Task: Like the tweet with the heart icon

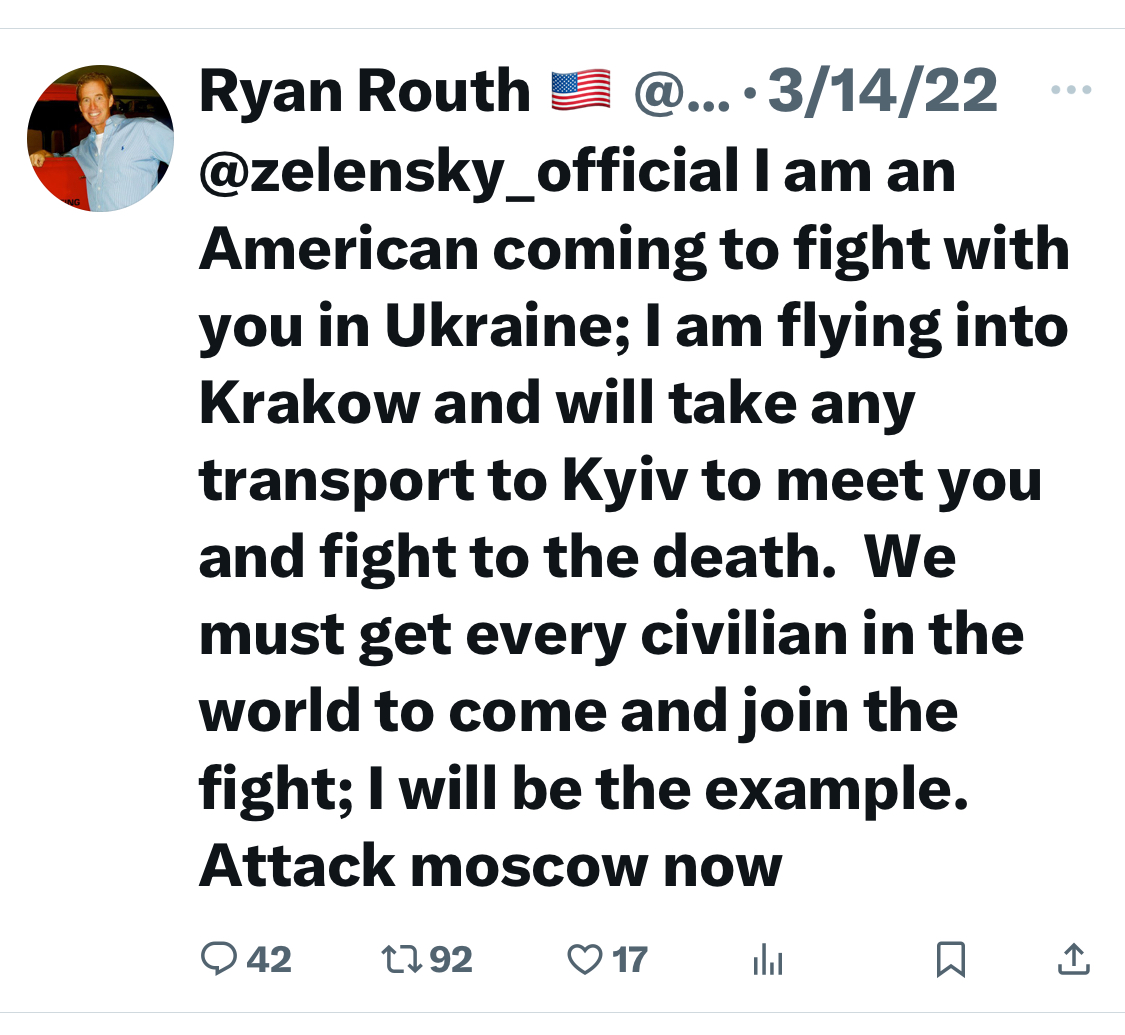Action: click(584, 960)
